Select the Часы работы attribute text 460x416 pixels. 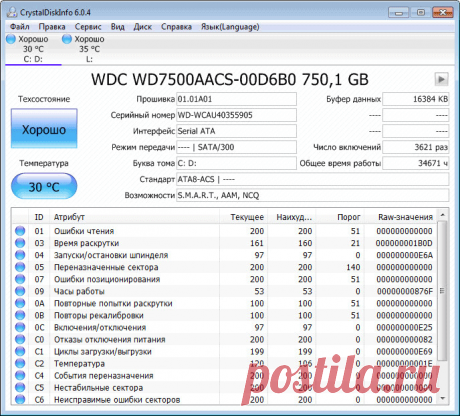tap(79, 291)
